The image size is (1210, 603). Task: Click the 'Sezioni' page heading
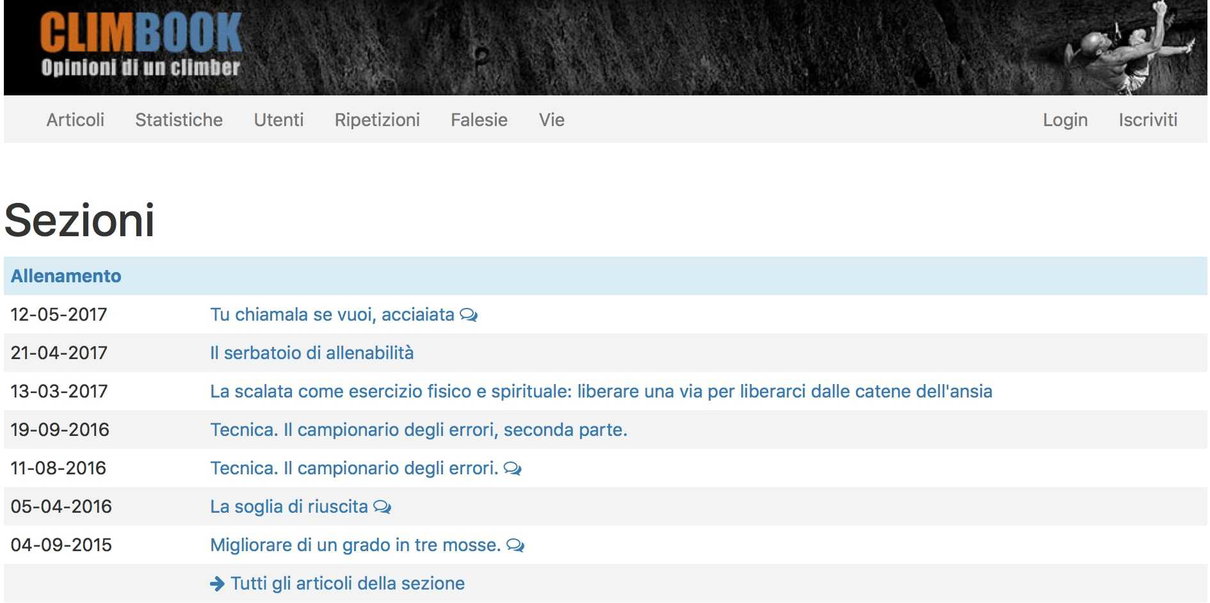click(80, 220)
